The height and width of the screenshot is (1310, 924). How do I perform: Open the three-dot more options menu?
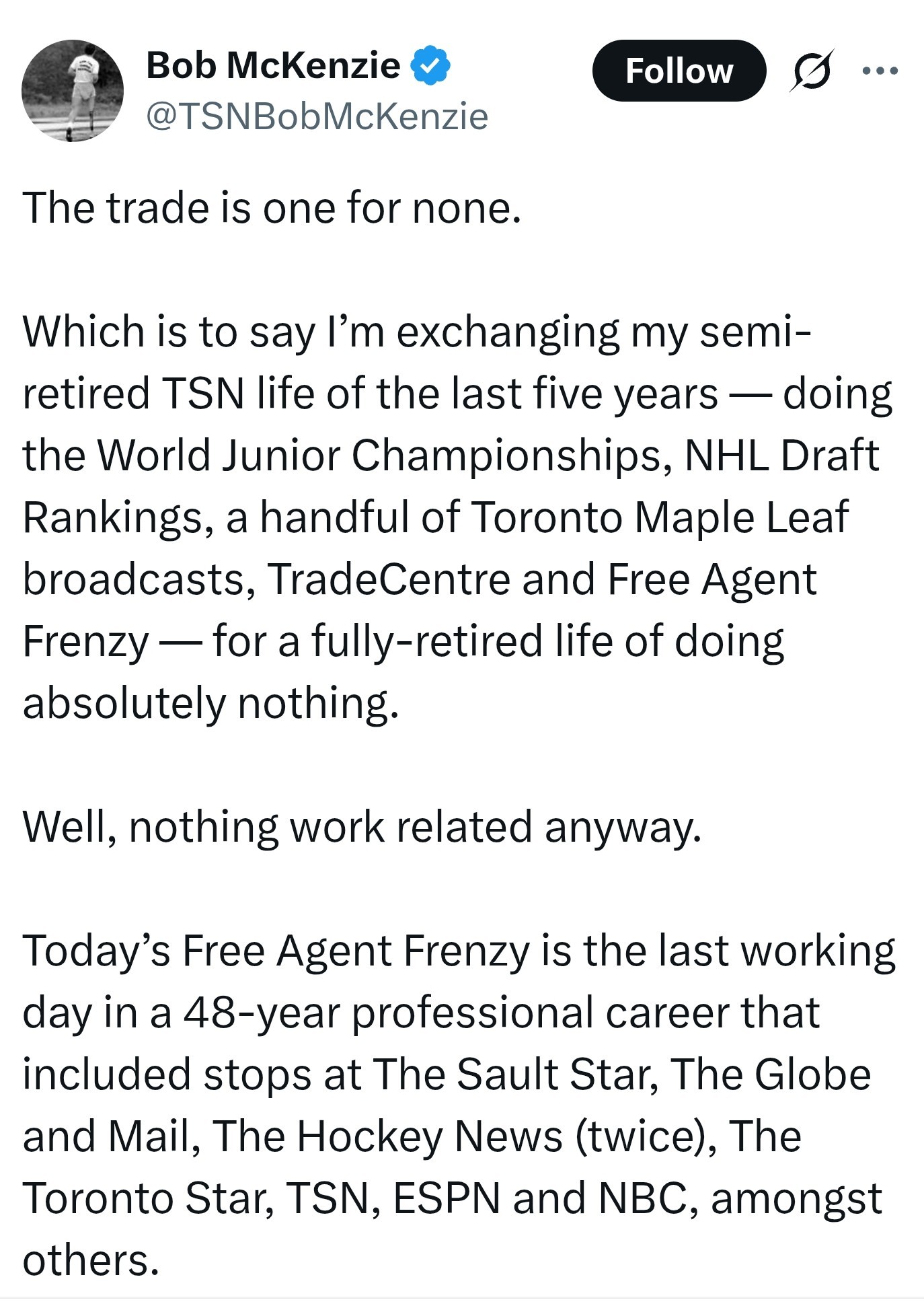[x=882, y=70]
